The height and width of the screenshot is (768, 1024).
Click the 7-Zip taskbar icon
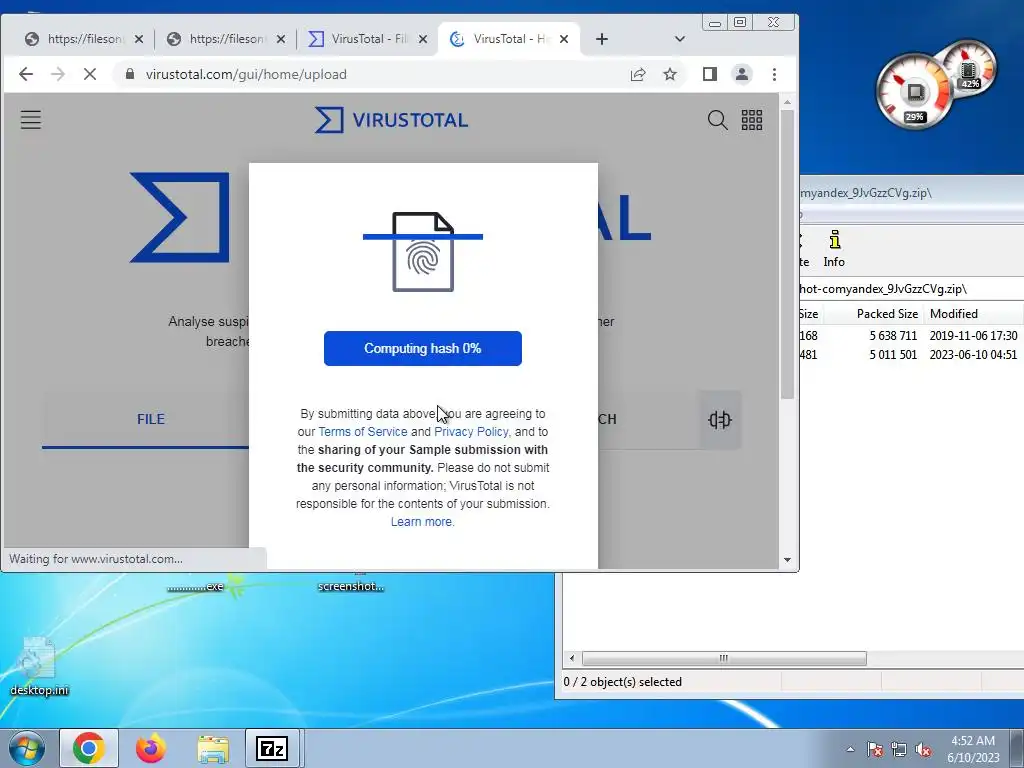[x=272, y=748]
